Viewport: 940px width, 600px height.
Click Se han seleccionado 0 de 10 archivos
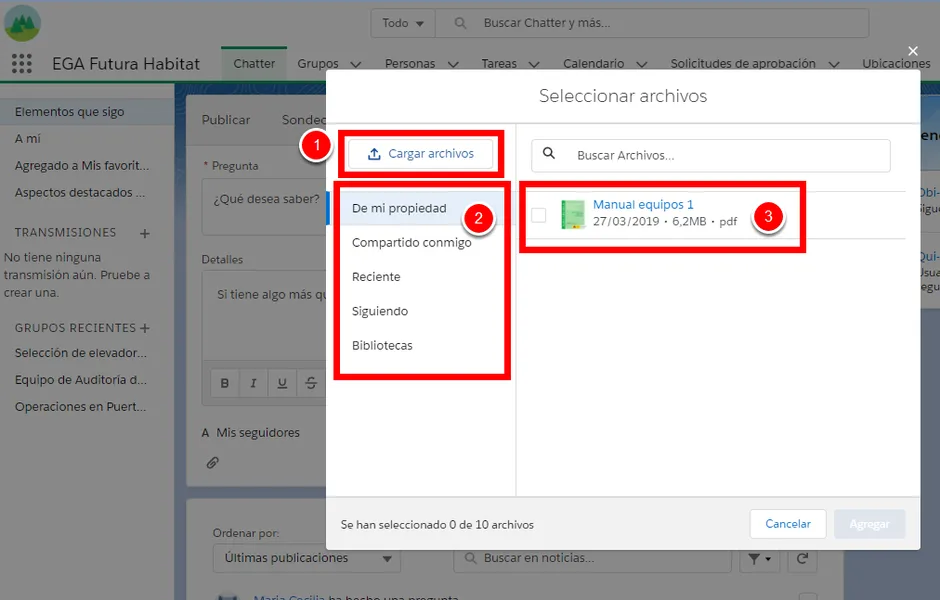coord(437,525)
